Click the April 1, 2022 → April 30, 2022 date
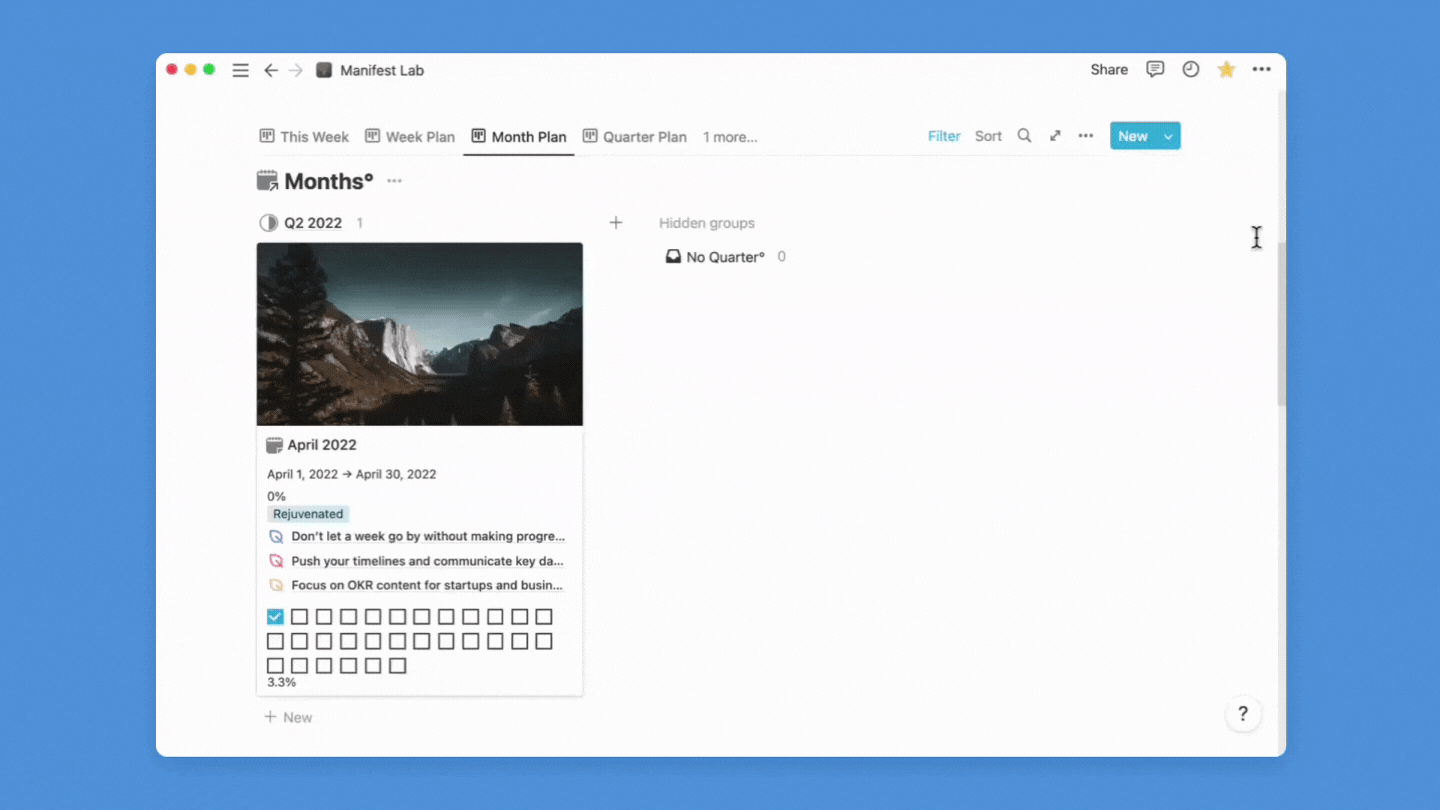This screenshot has width=1440, height=810. [x=352, y=474]
